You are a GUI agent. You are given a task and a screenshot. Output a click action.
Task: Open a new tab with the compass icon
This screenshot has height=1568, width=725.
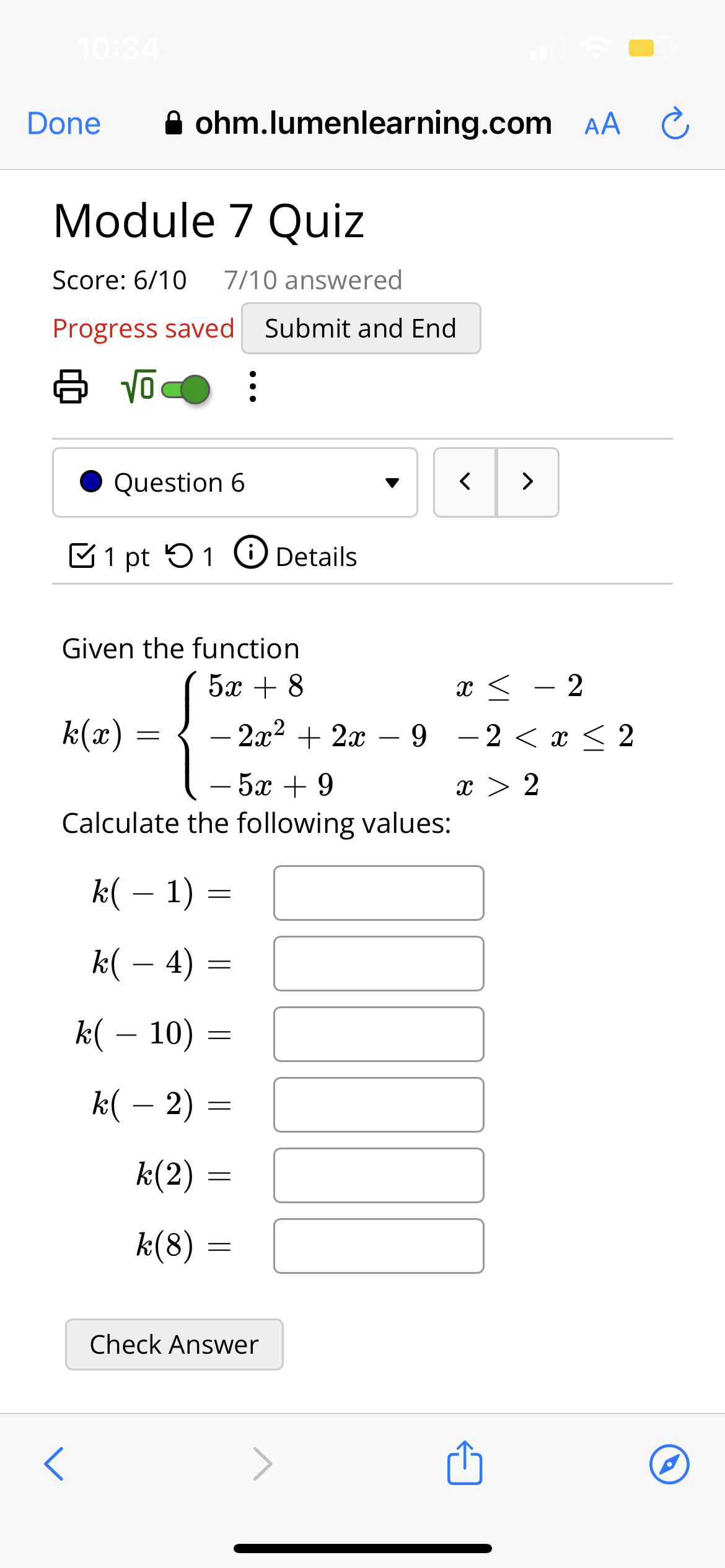[x=670, y=1463]
